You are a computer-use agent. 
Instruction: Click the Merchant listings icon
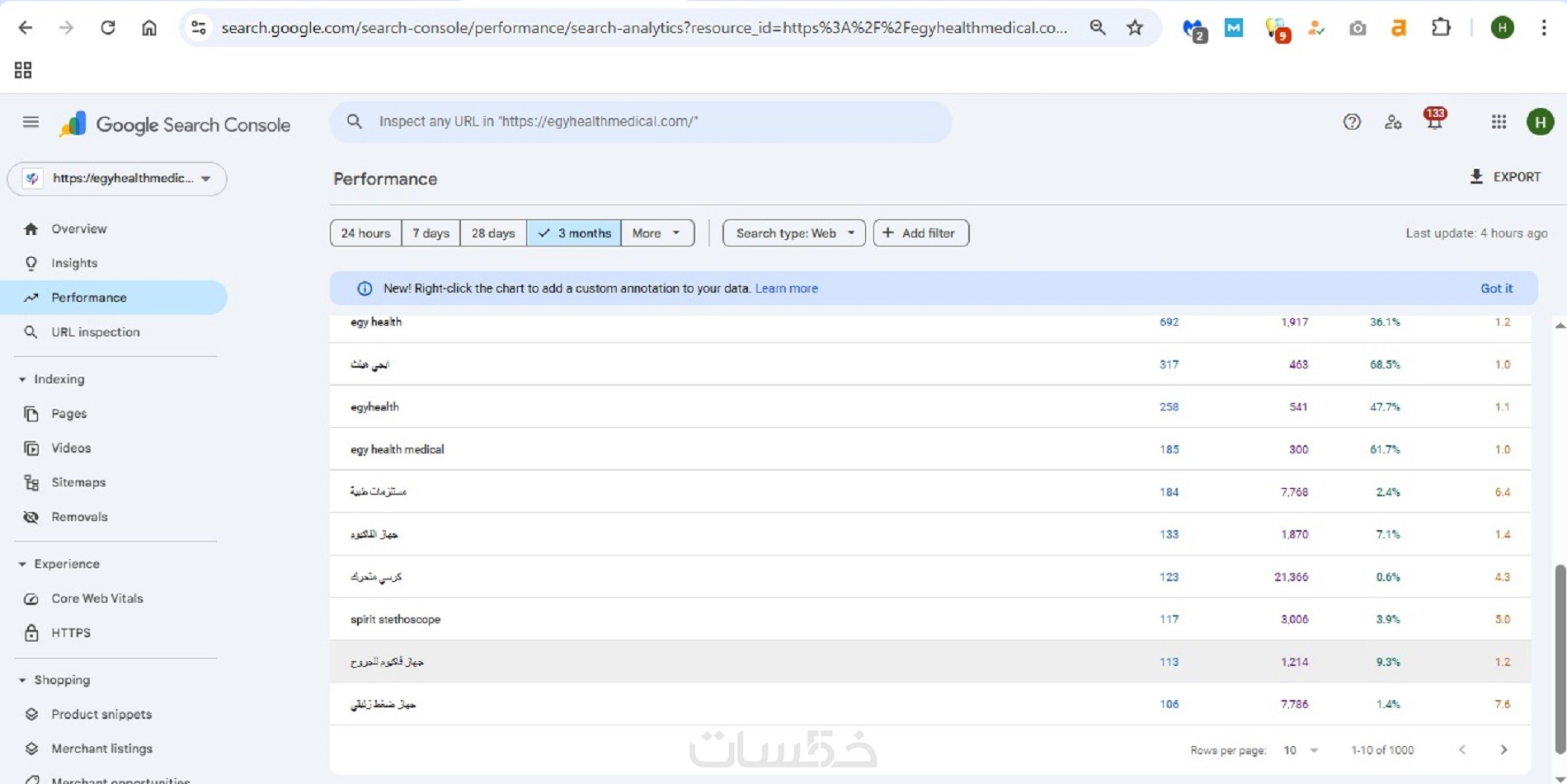[x=31, y=749]
